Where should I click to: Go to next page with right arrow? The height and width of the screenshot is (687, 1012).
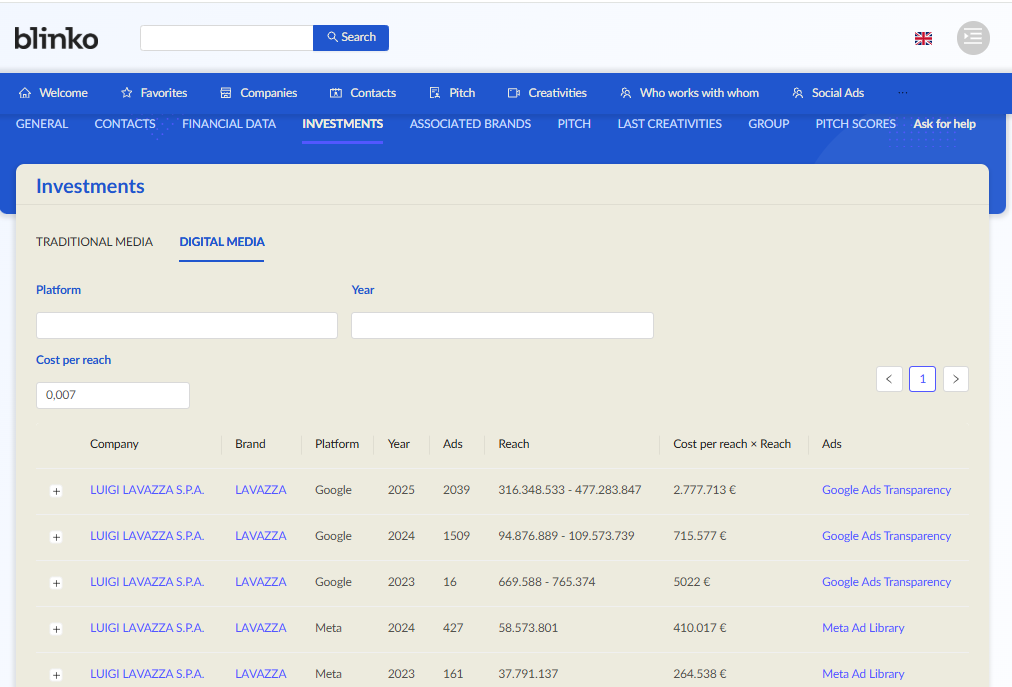956,379
